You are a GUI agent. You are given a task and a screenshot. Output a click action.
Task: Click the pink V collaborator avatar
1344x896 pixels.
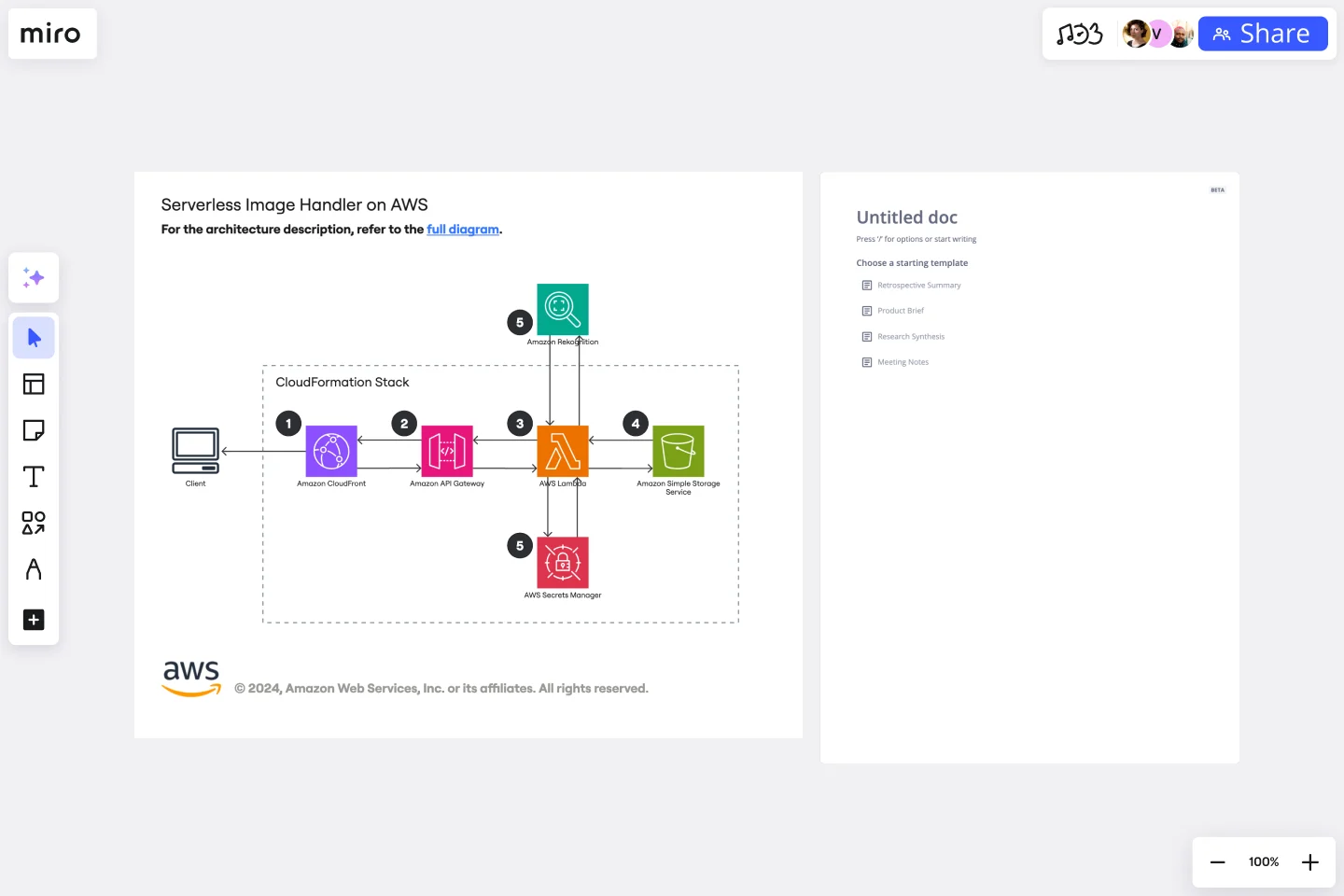click(x=1157, y=34)
